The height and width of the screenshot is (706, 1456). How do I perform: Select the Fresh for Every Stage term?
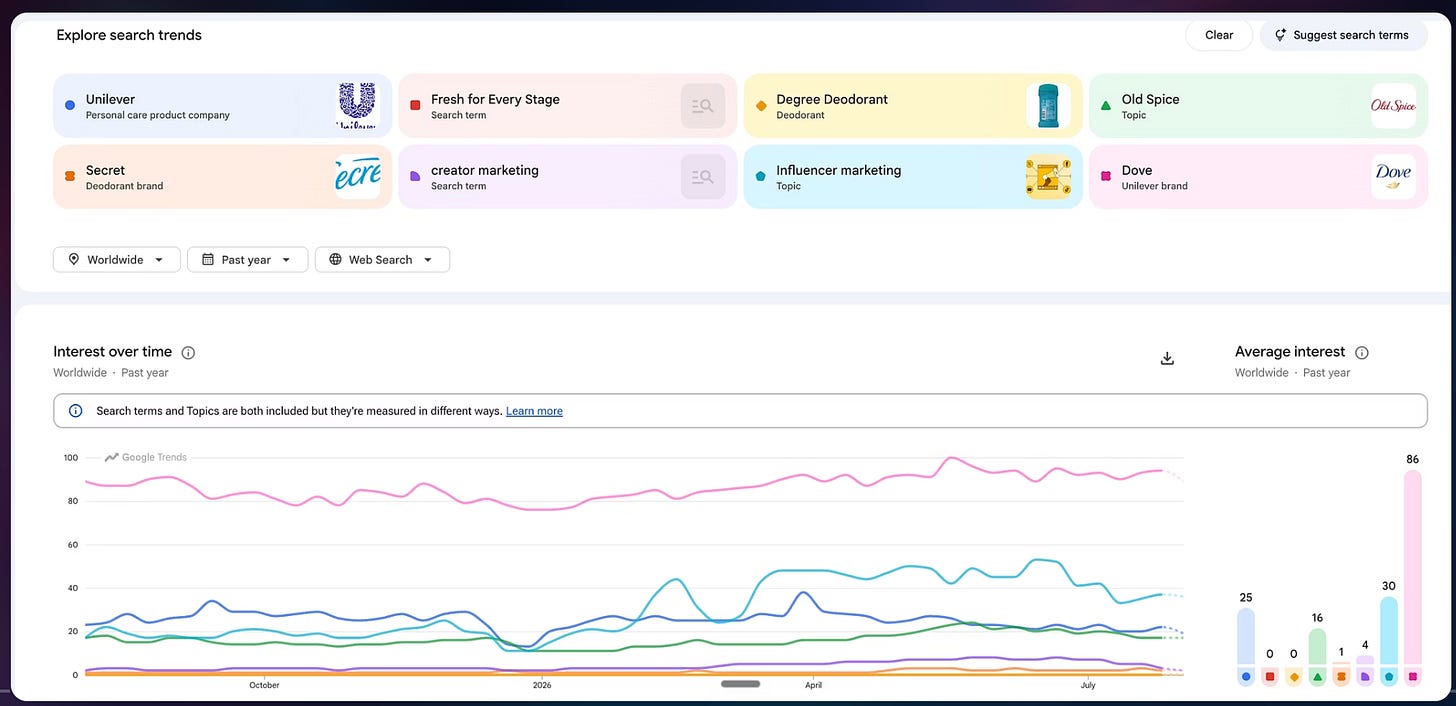[x=567, y=106]
